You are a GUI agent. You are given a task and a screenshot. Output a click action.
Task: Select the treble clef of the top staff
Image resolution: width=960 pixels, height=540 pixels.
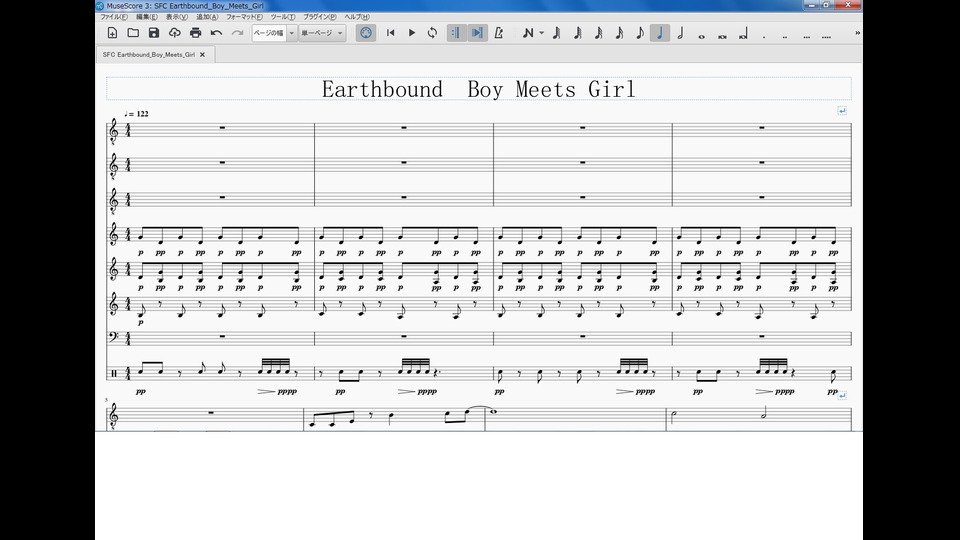[x=113, y=130]
